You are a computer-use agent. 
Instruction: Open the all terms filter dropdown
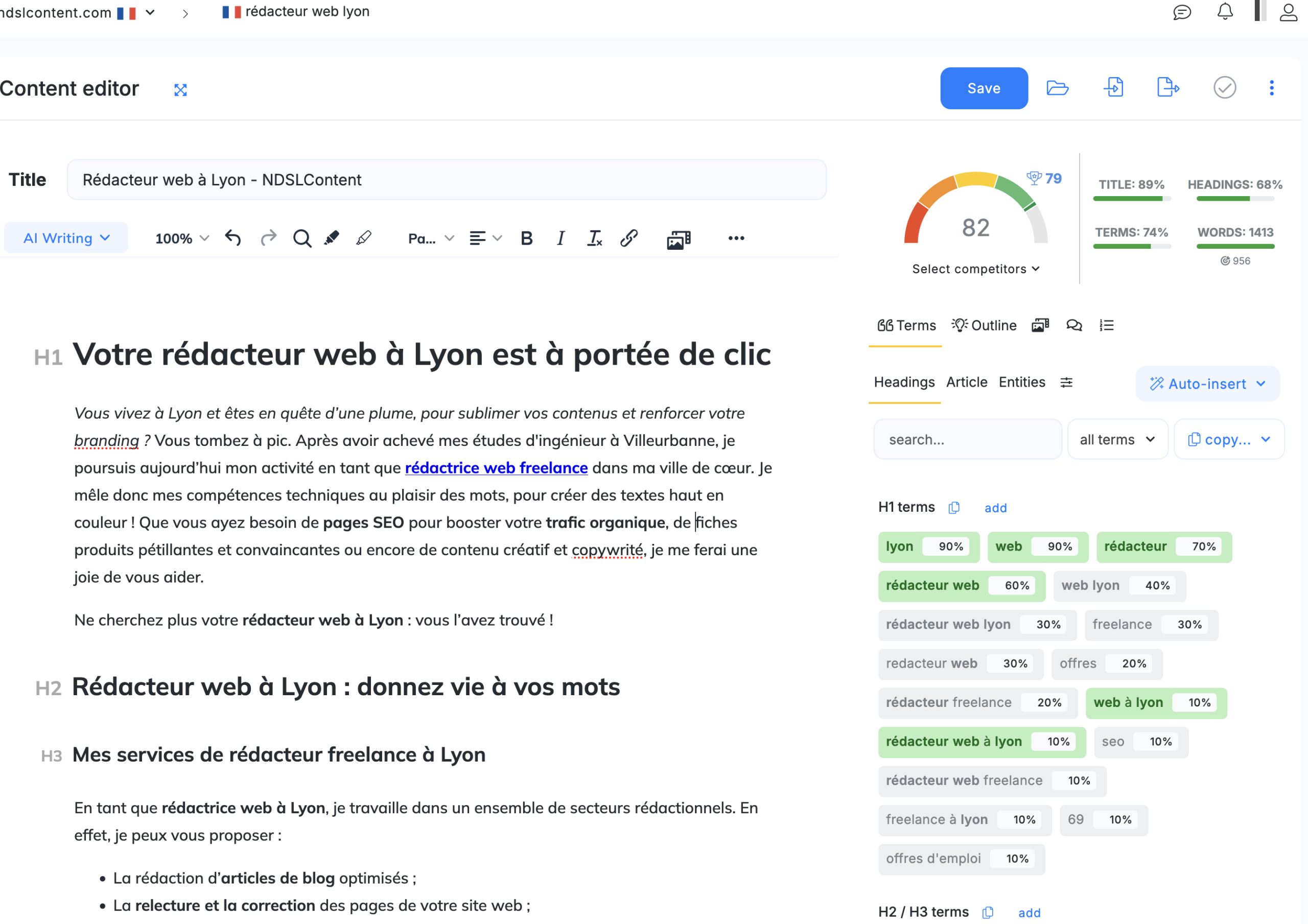[x=1117, y=439]
